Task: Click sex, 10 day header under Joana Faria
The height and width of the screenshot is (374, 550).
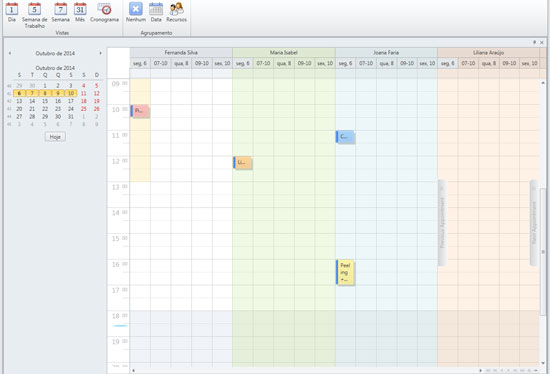Action: [x=427, y=64]
